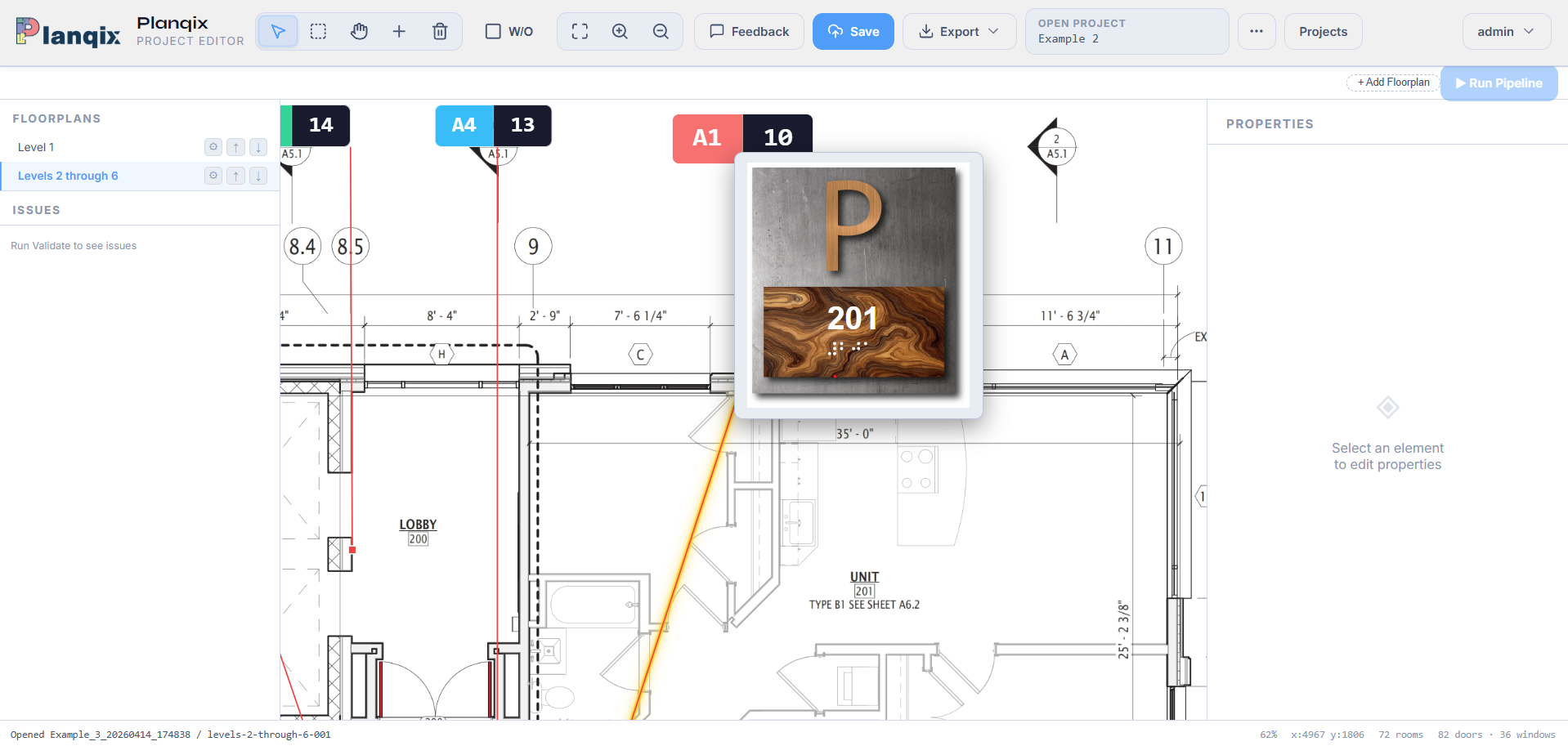Click the A4 13 sign tag

(x=493, y=126)
